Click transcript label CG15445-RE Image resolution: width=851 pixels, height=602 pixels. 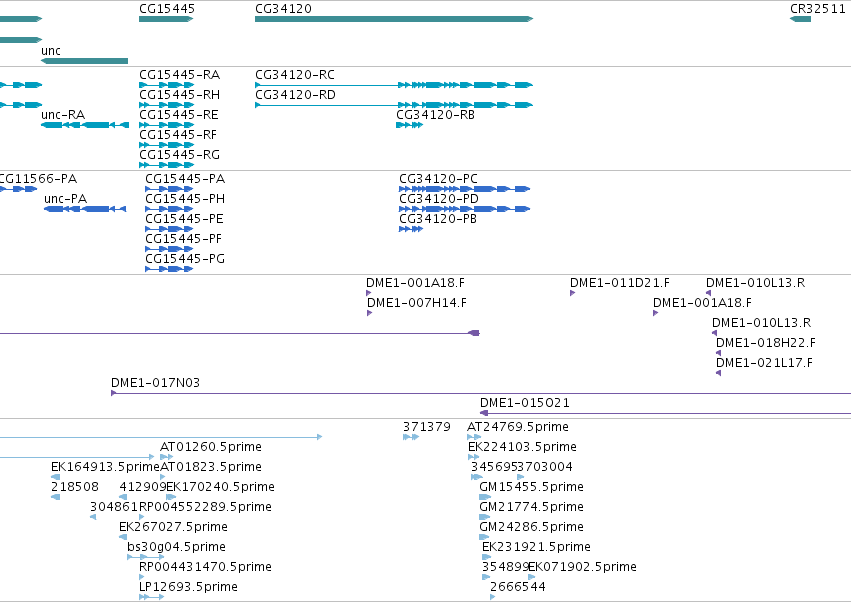pyautogui.click(x=179, y=115)
